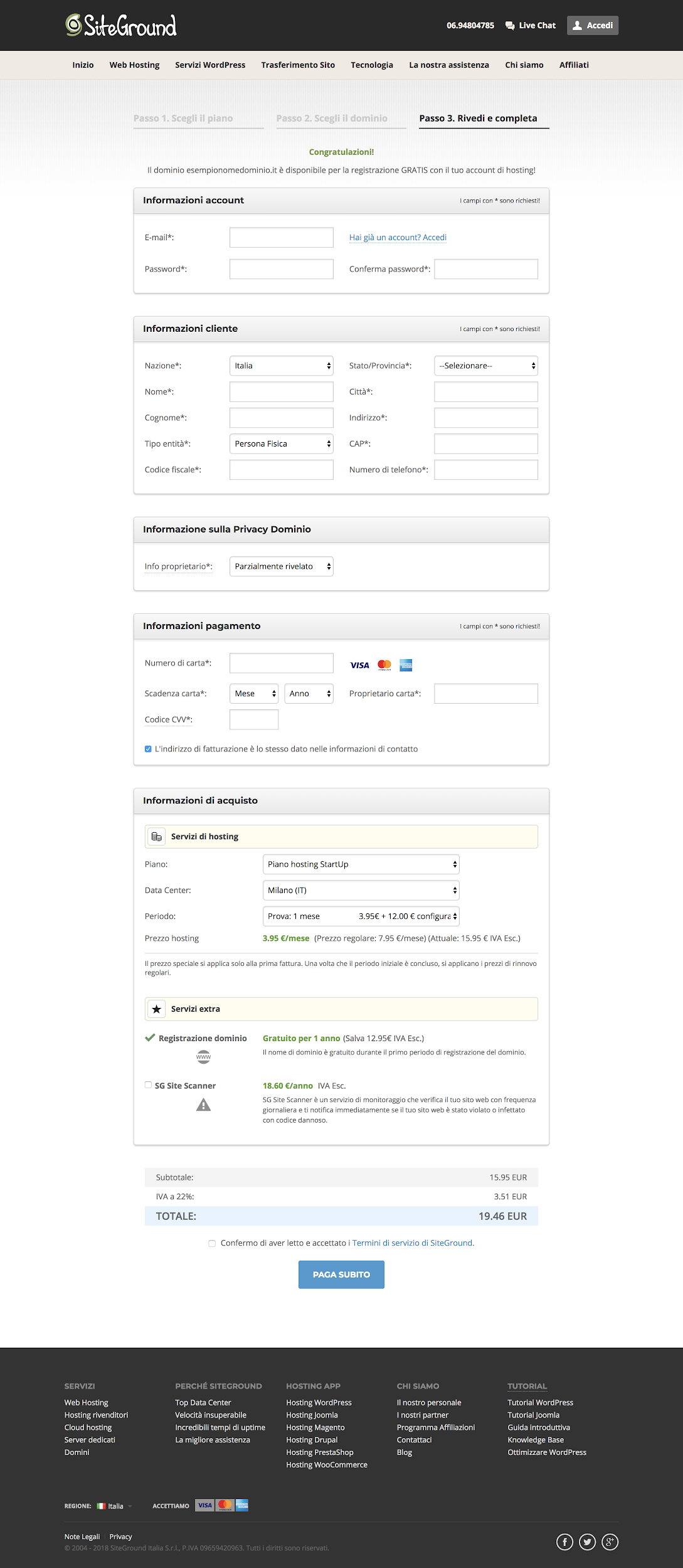Open the Chi siamo menu item

(524, 65)
